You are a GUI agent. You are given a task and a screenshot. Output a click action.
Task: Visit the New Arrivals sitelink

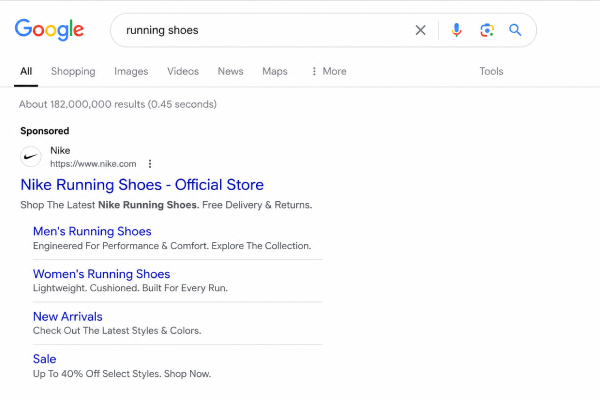pos(68,317)
